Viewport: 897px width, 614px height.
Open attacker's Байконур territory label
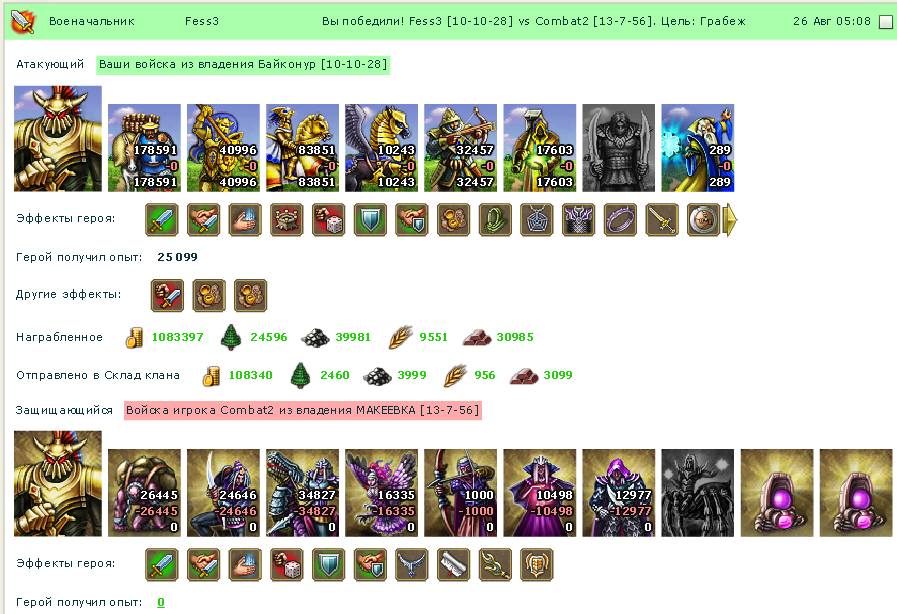[x=243, y=65]
